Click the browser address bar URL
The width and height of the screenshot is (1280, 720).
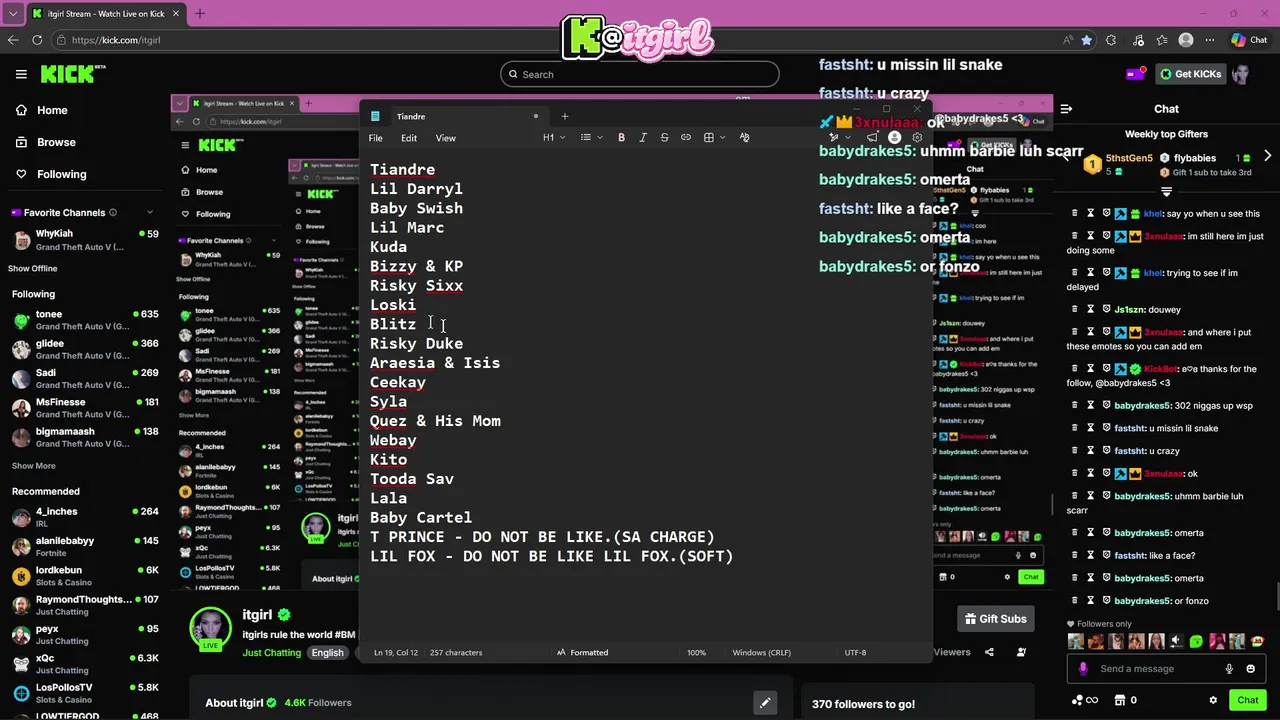tap(116, 40)
